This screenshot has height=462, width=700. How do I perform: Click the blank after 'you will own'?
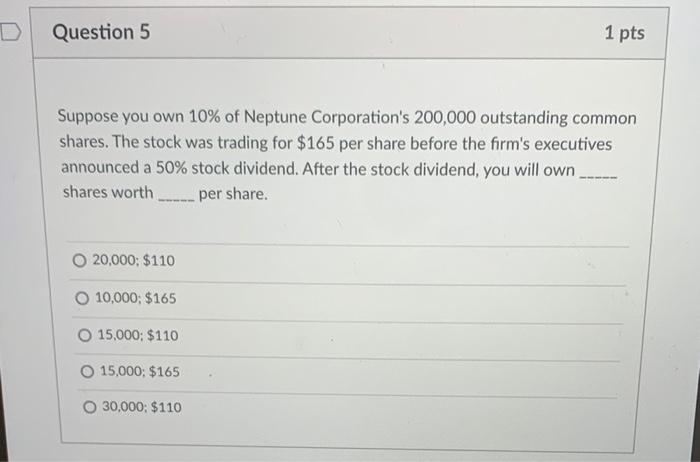[x=598, y=171]
